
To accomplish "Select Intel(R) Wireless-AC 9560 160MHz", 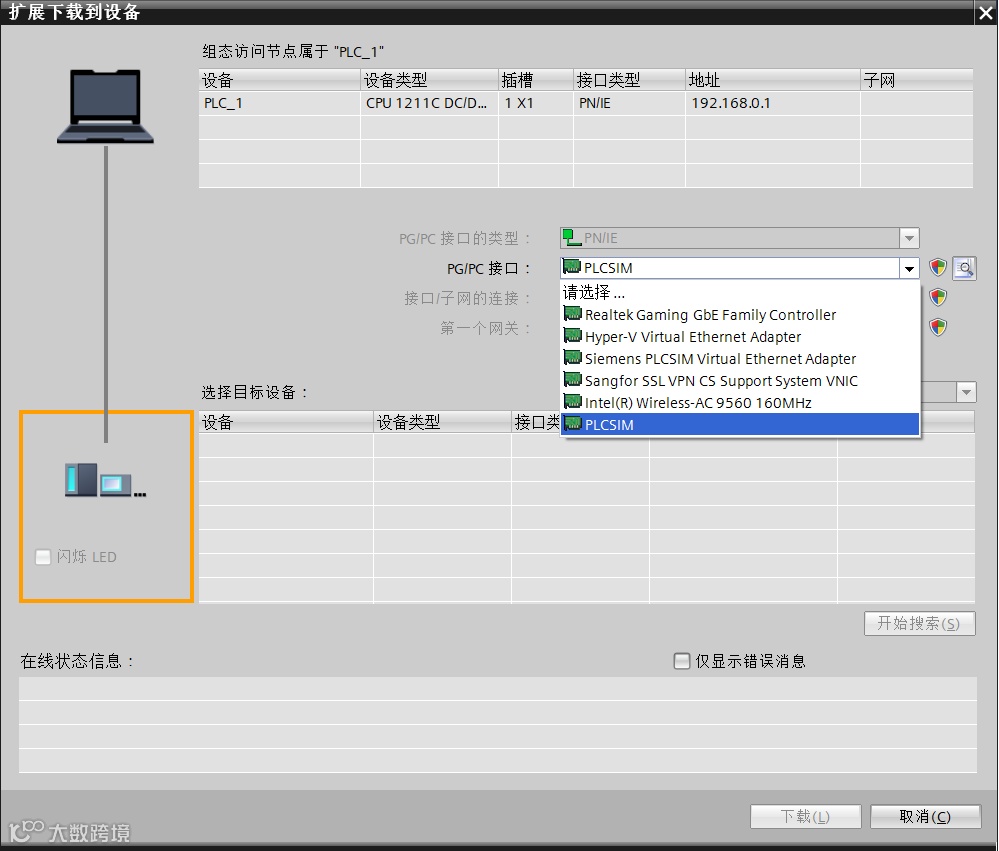I will click(740, 403).
